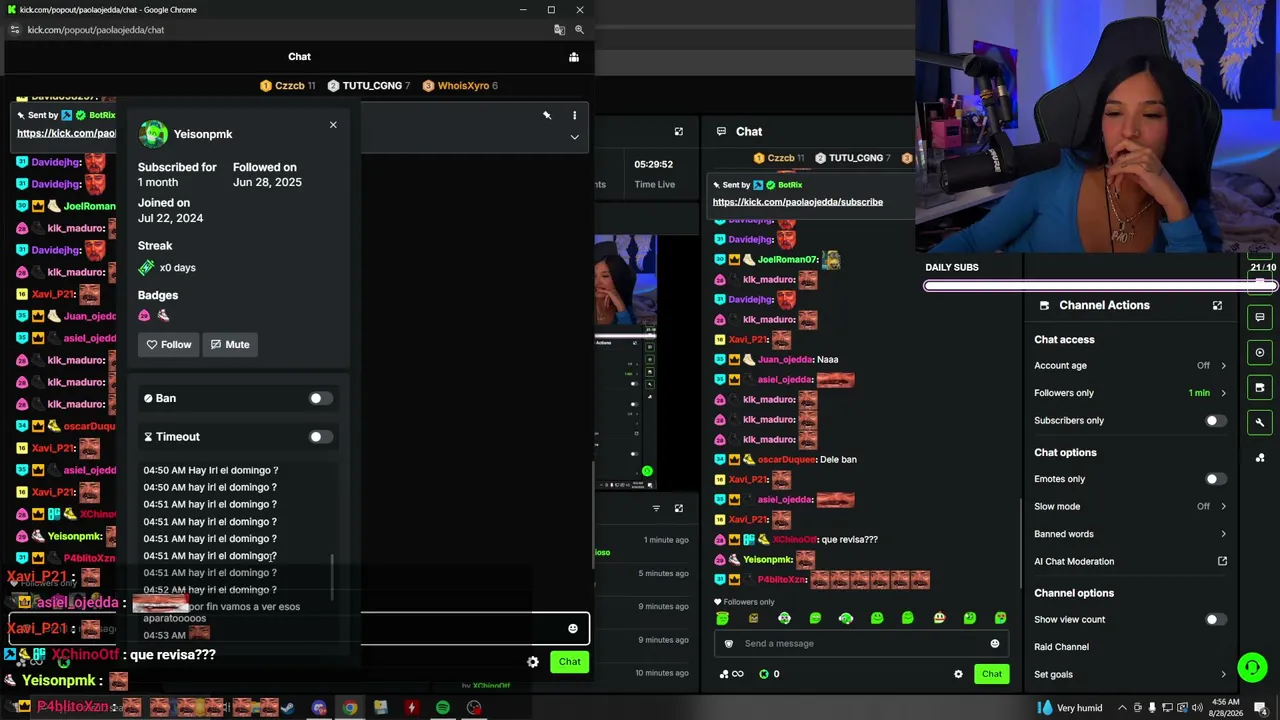Collapse the pinned message chevron in popout
Screen dimensions: 1280x720
pyautogui.click(x=574, y=137)
